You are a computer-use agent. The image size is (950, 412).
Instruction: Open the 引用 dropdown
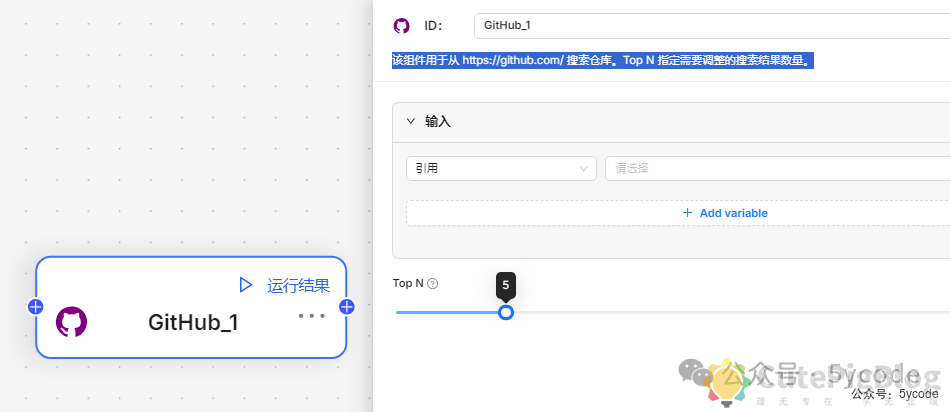[x=501, y=168]
